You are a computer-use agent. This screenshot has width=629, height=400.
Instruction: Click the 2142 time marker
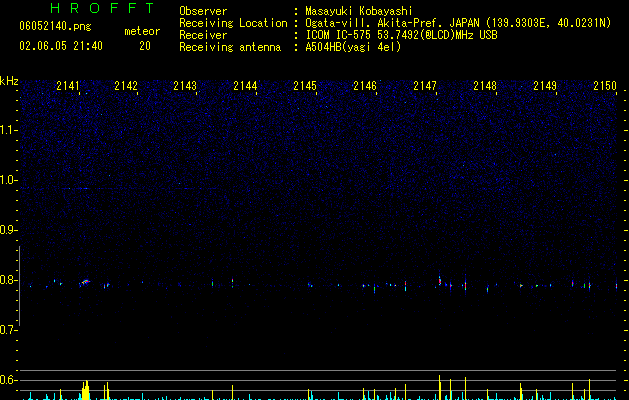coord(126,85)
